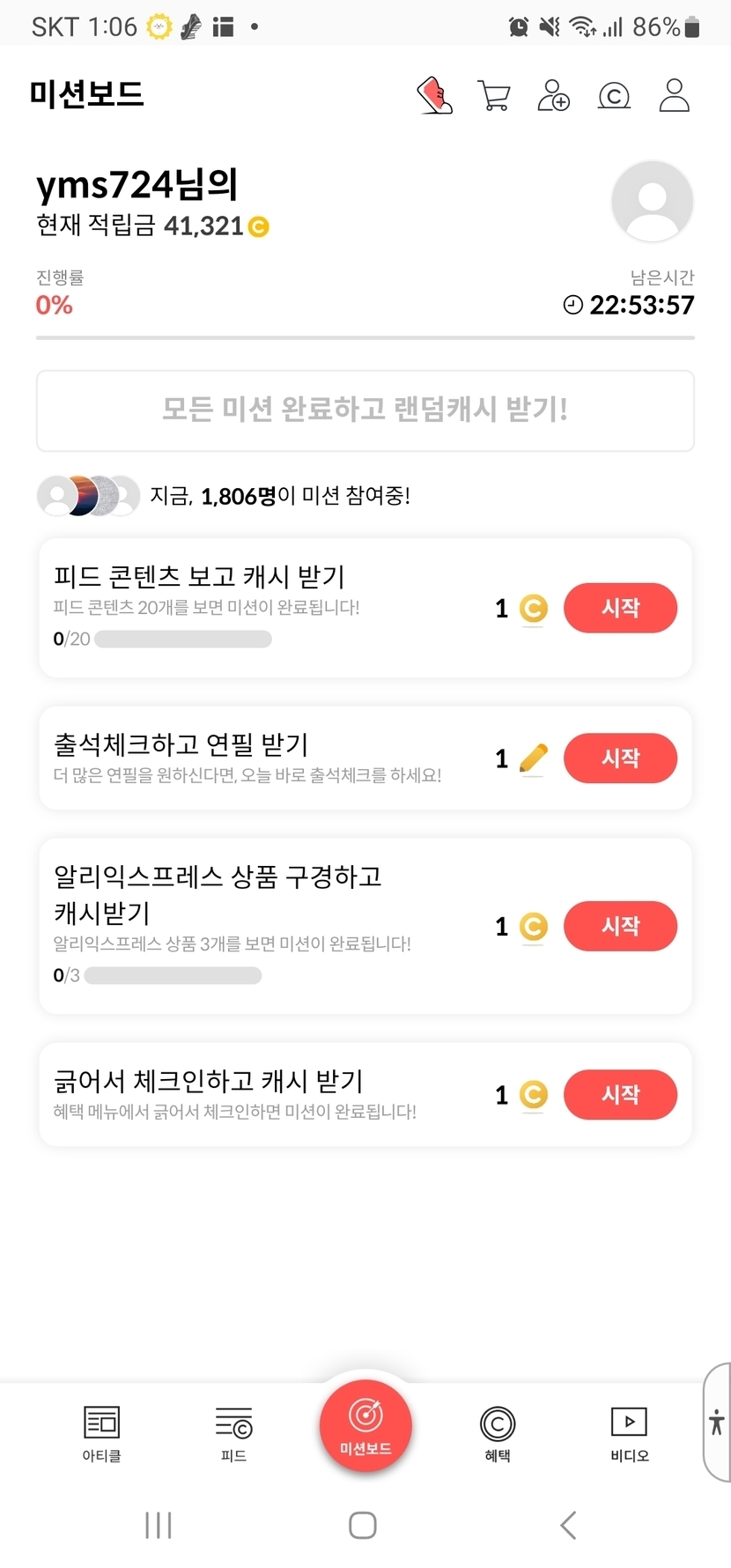Viewport: 731px width, 1568px height.
Task: Open the shopping cart
Action: [x=494, y=95]
